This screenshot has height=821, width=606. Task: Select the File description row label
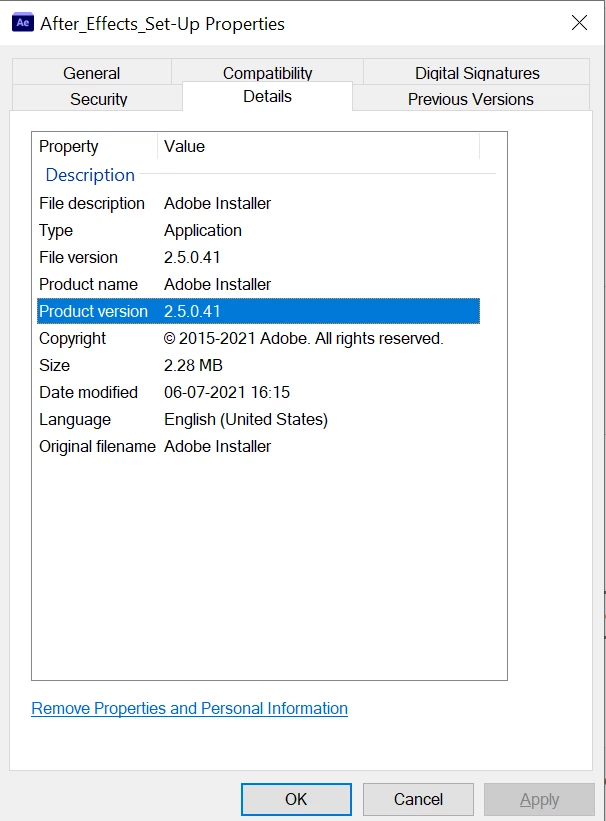click(x=92, y=203)
